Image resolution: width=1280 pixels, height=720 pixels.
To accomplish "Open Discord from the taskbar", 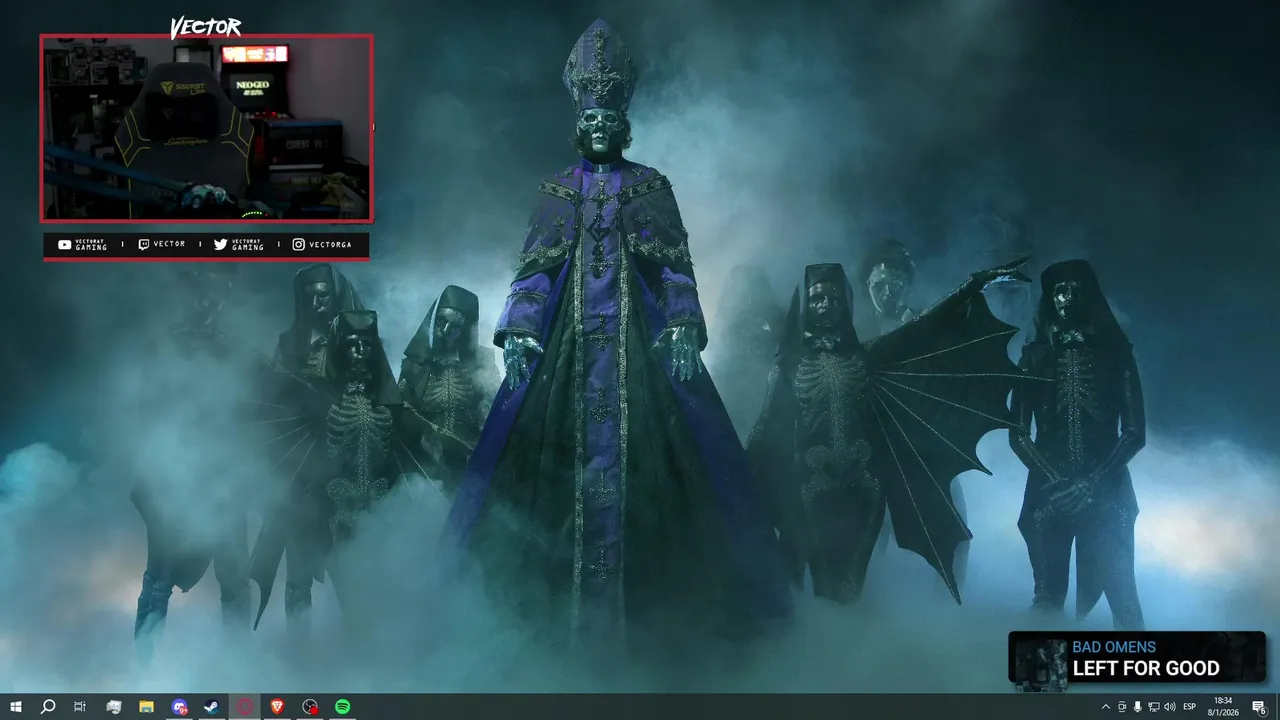I will (x=179, y=707).
